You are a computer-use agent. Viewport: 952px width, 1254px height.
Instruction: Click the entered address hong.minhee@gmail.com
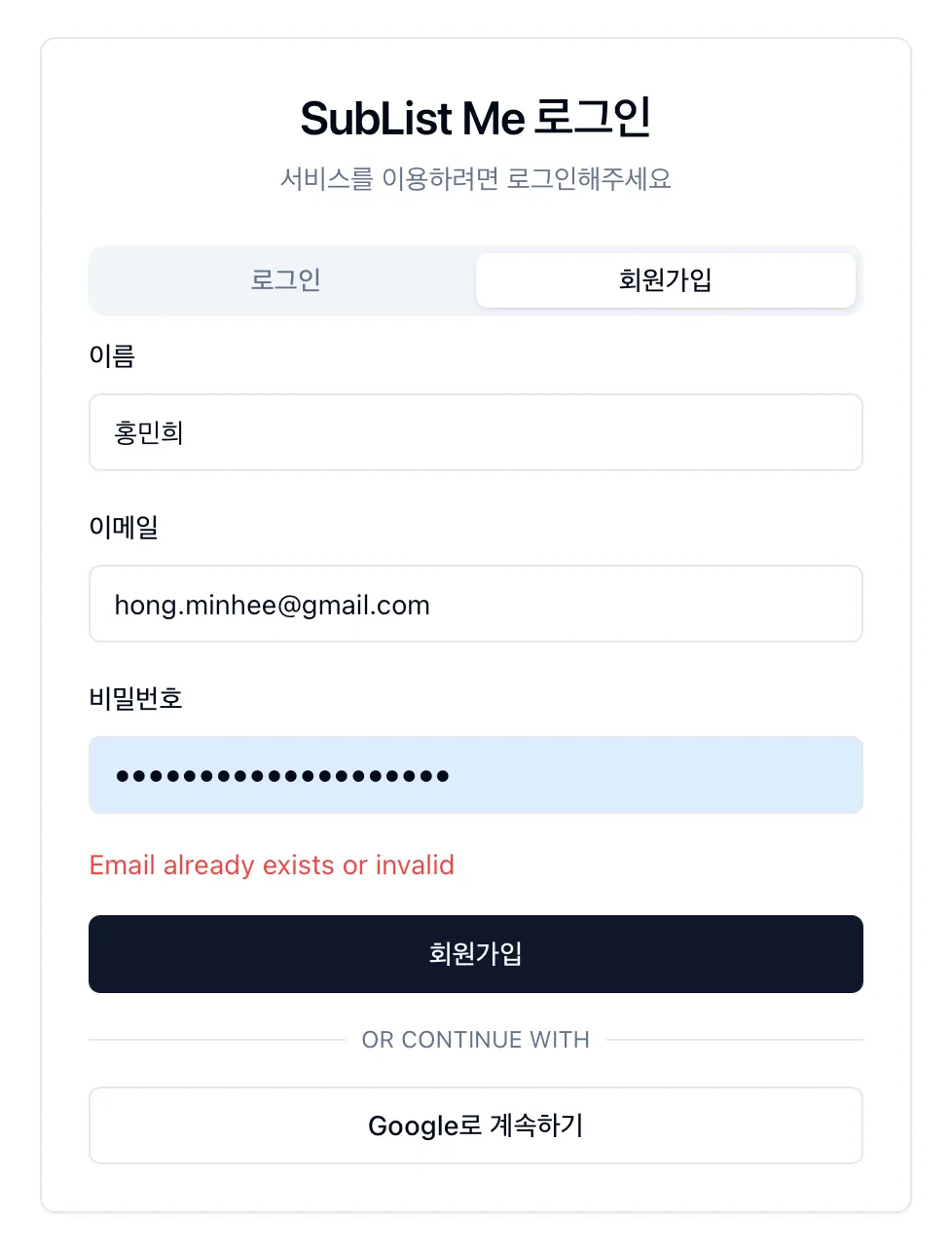pos(272,606)
